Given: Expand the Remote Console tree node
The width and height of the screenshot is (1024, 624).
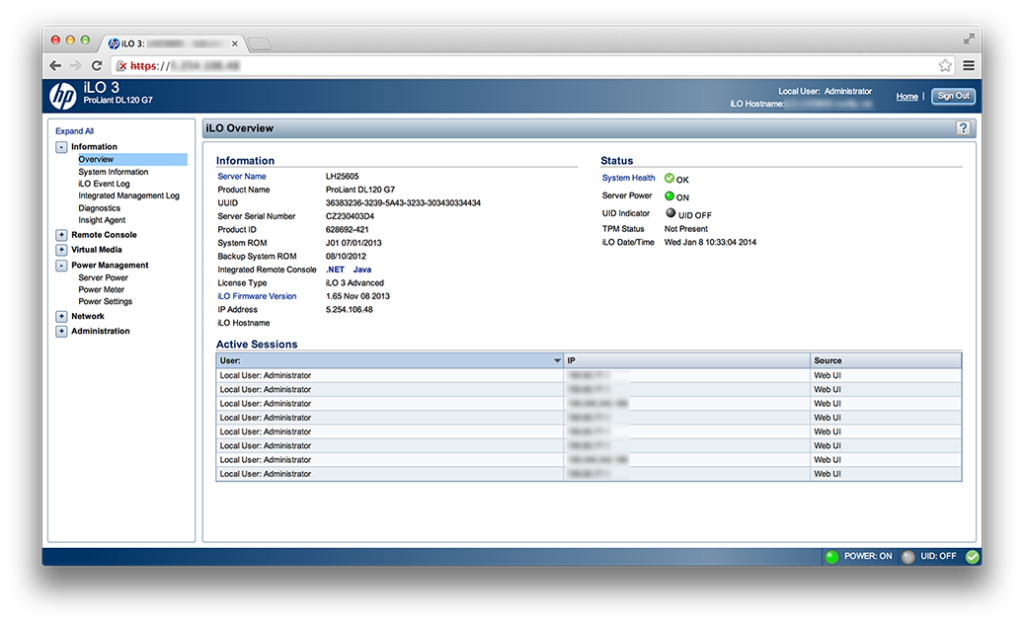Looking at the screenshot, I should (x=62, y=235).
